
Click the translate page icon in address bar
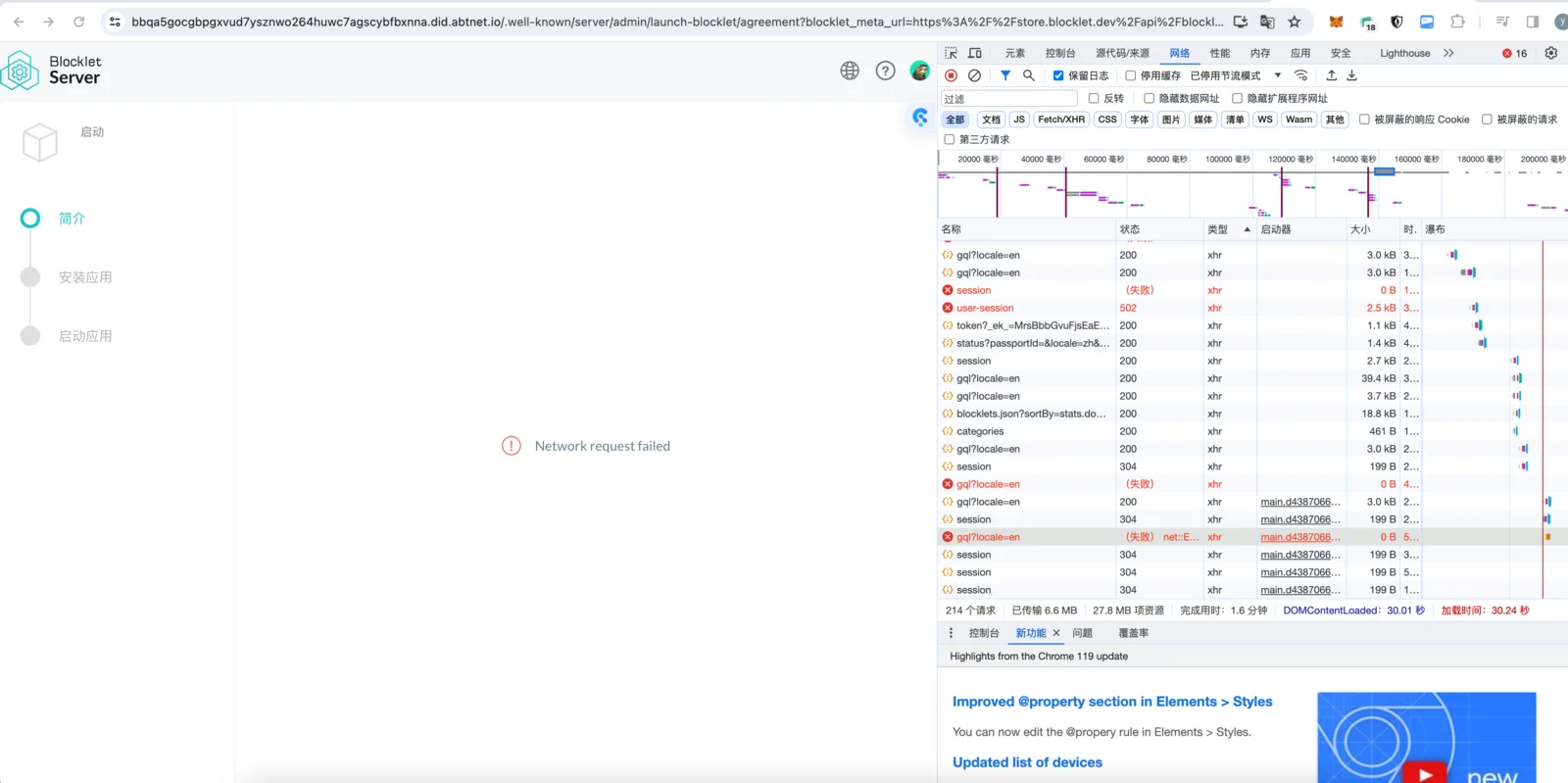coord(1267,22)
